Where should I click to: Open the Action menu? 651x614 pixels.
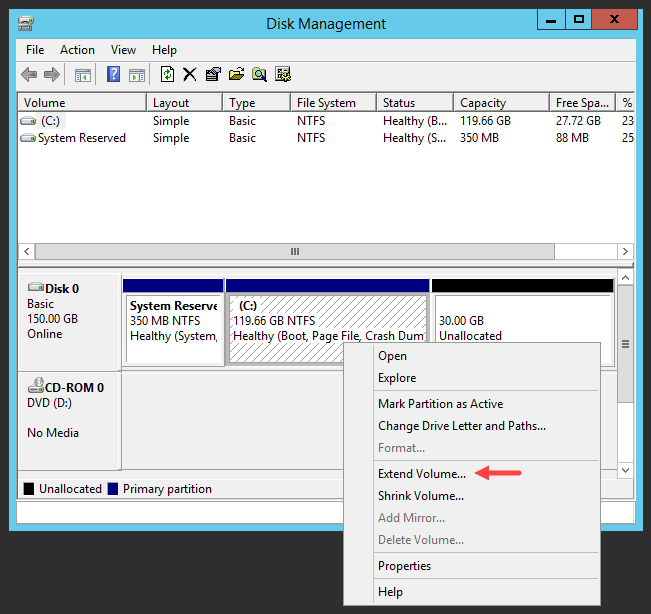[x=77, y=50]
